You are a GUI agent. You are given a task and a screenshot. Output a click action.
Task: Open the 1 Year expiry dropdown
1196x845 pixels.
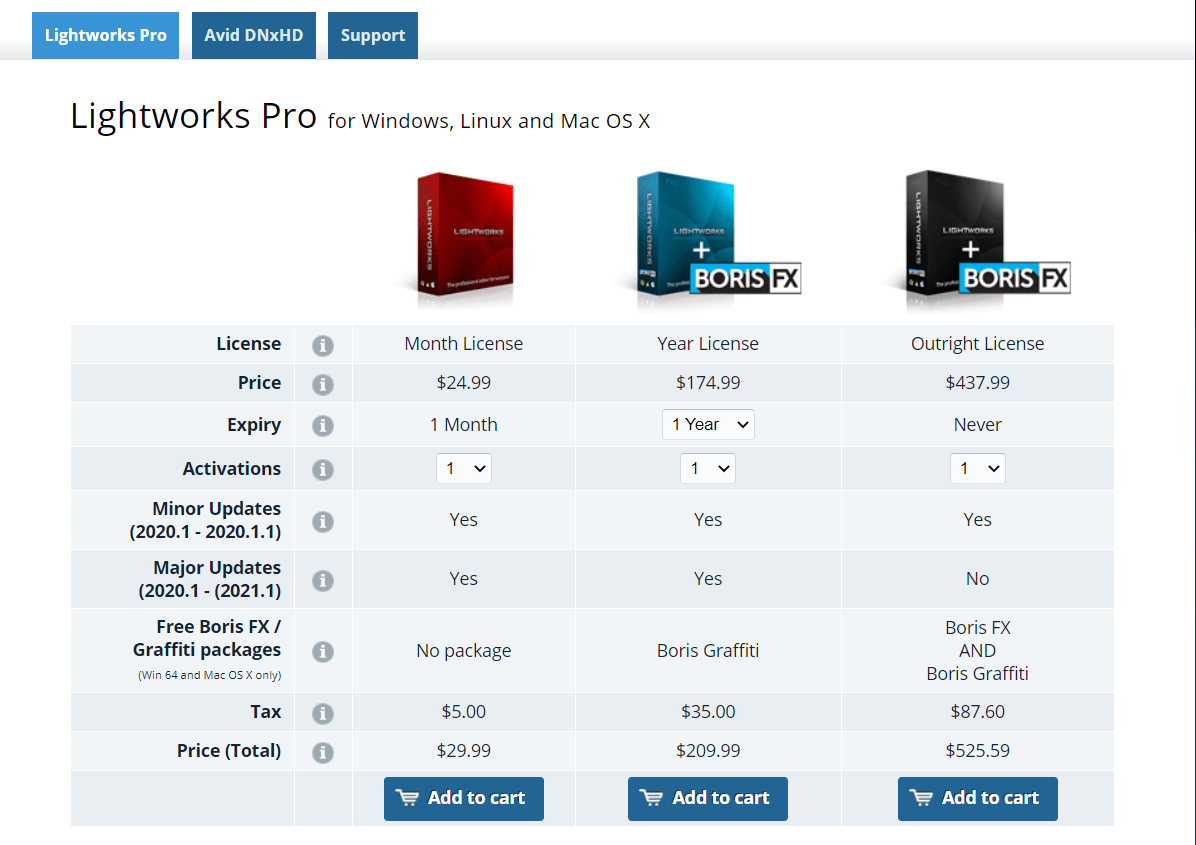coord(708,424)
